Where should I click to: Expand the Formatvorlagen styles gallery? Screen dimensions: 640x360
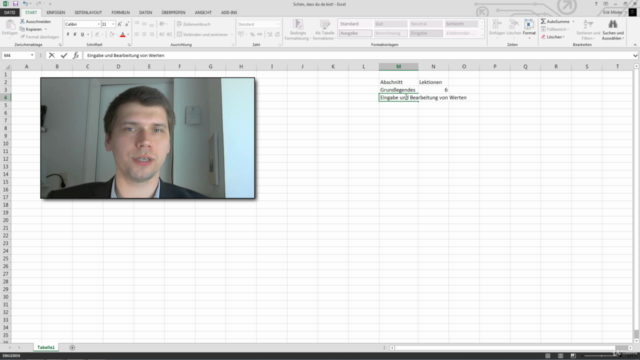point(482,36)
